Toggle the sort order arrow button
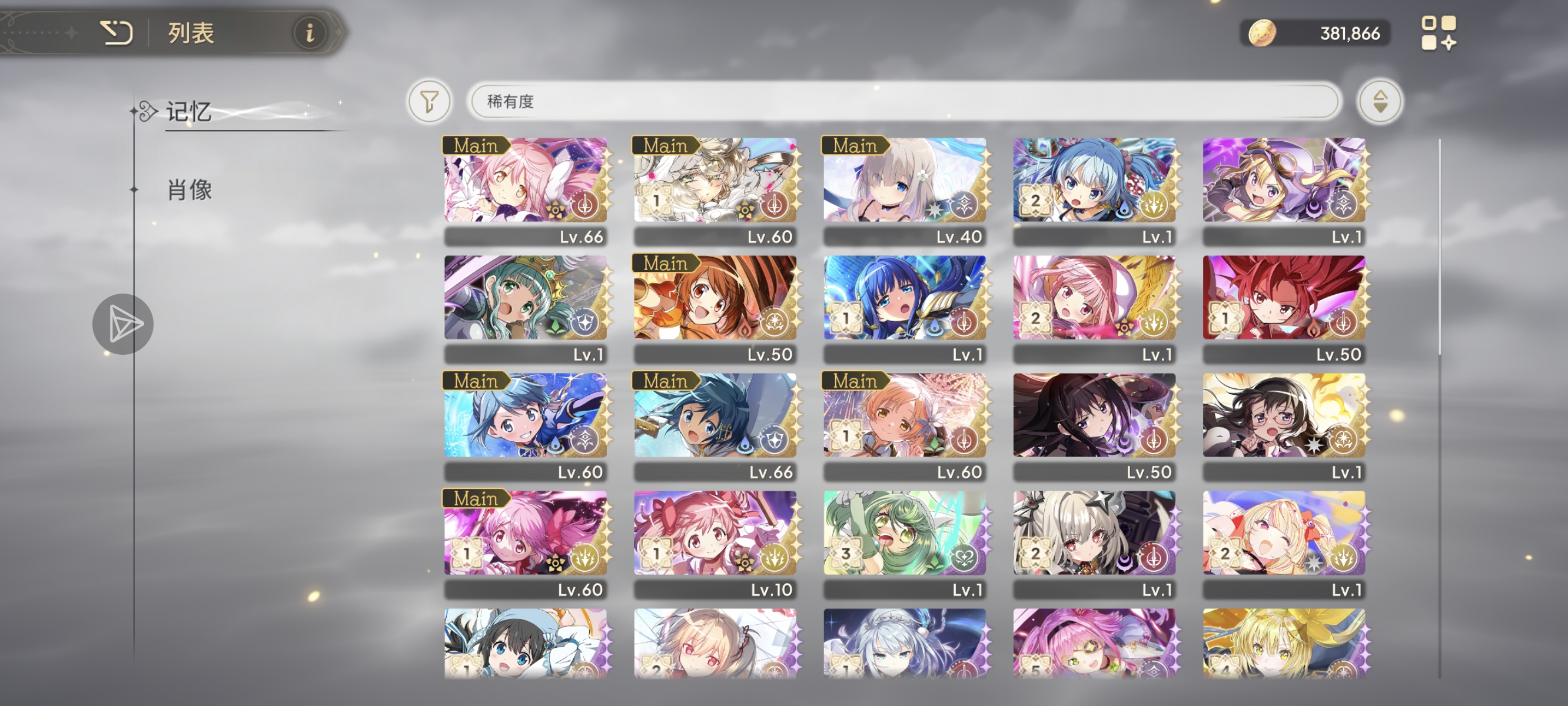 pyautogui.click(x=1380, y=101)
